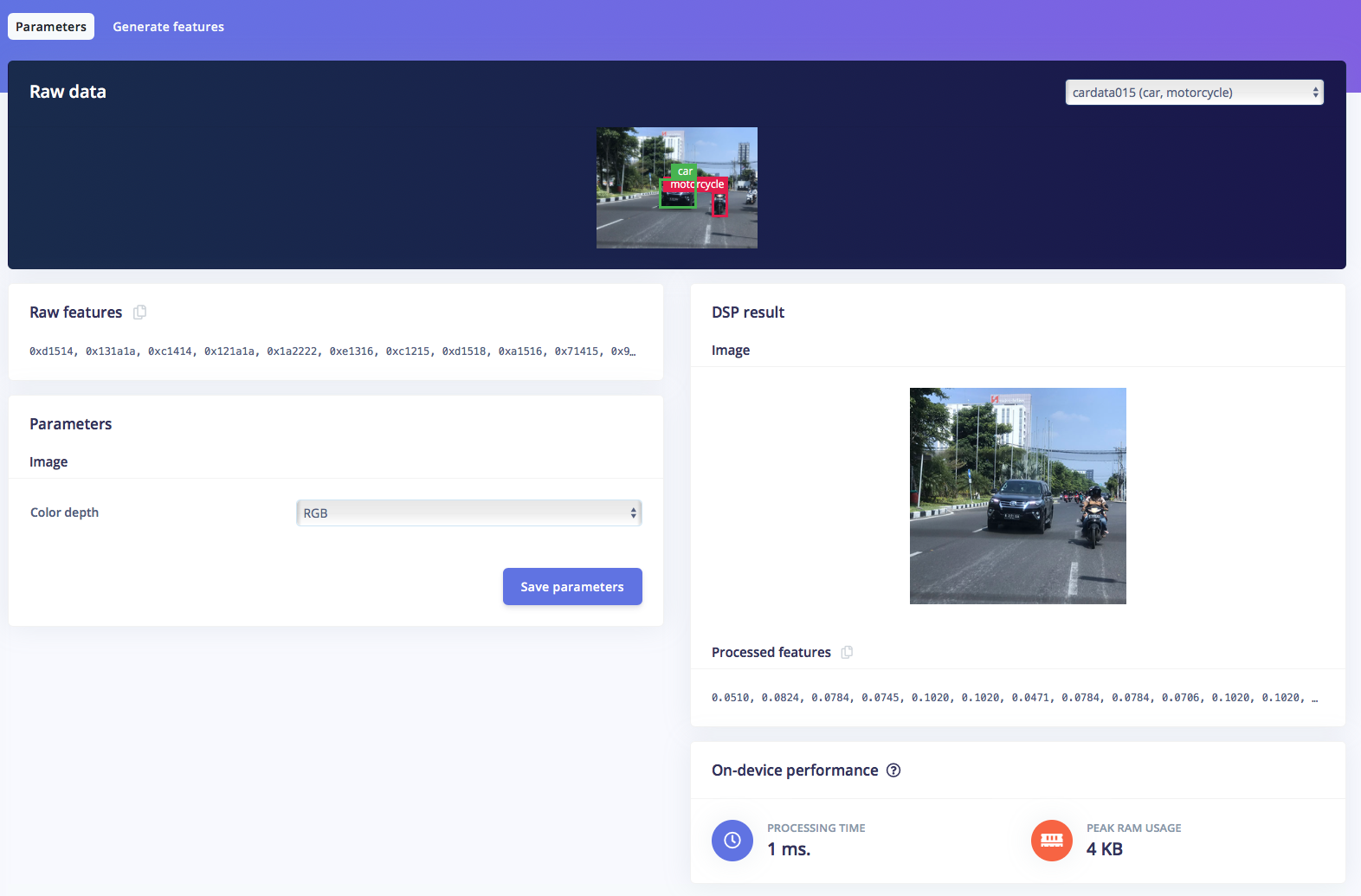
Task: Click the 1 ms. processing time value
Action: click(789, 849)
